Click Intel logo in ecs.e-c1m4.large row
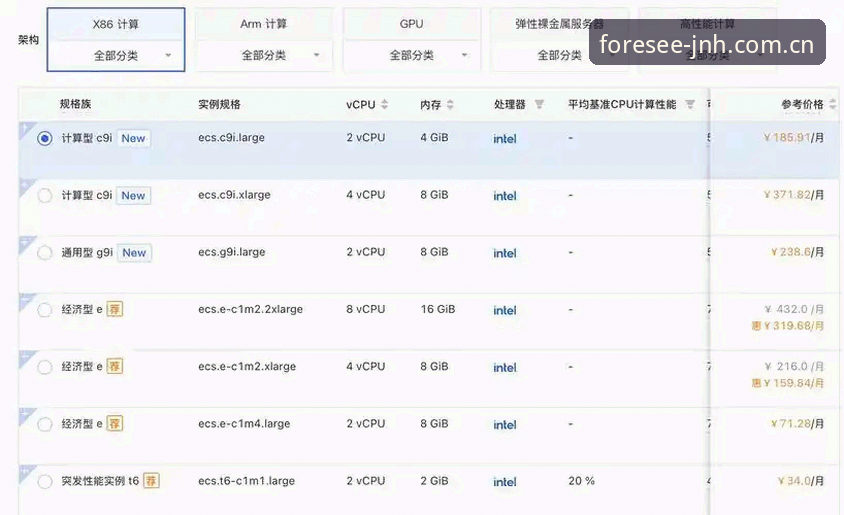 tap(505, 425)
